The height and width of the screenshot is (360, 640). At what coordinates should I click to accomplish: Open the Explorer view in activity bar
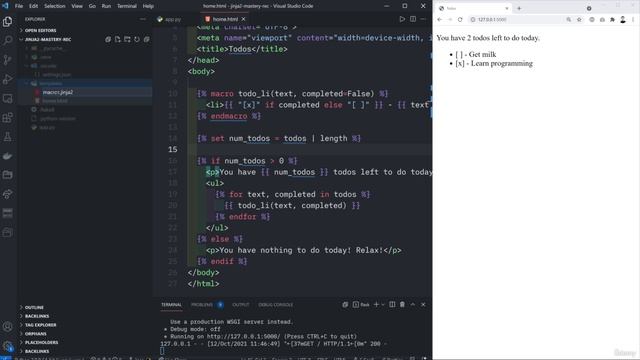7,21
